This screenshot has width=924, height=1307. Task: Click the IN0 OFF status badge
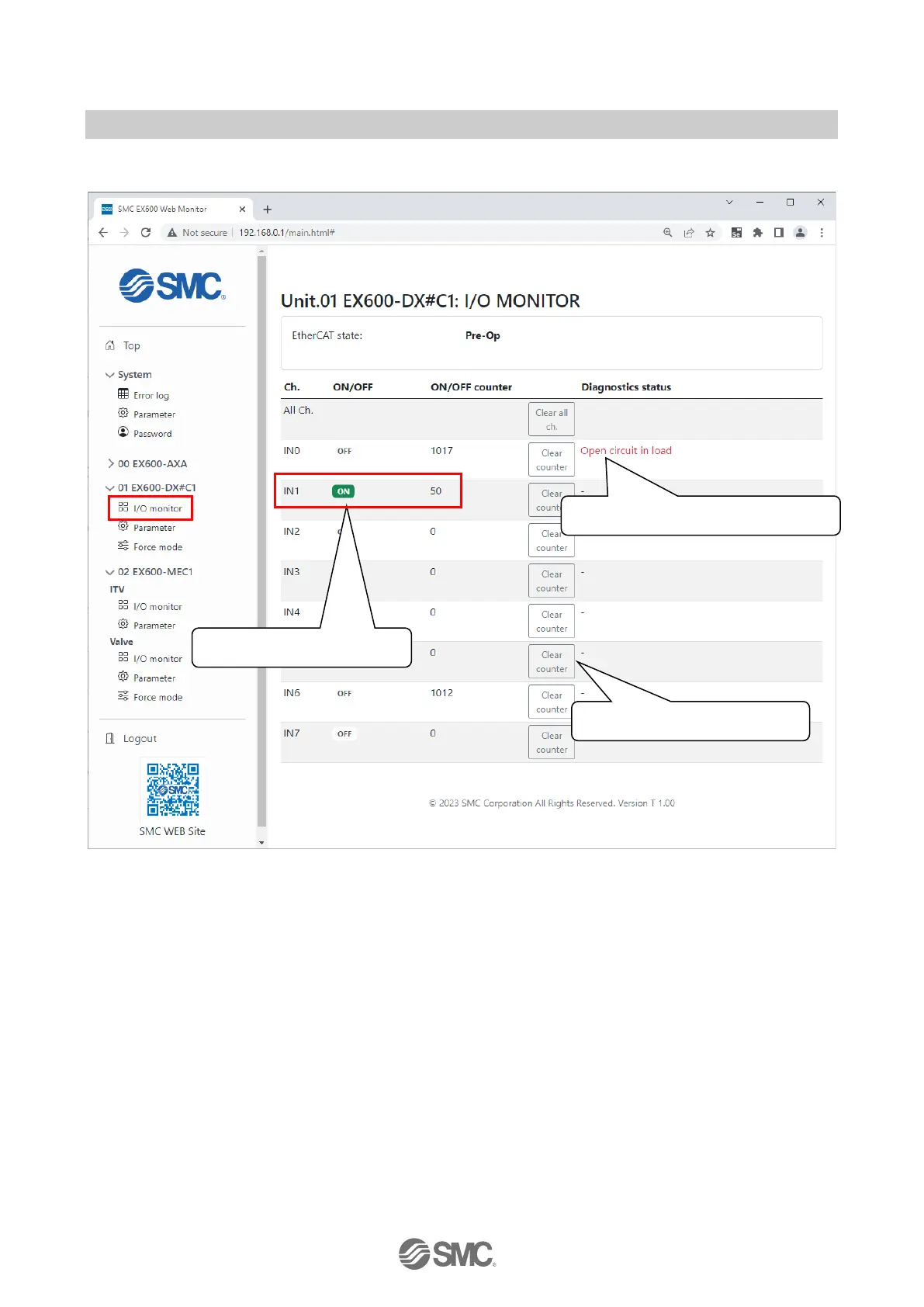(x=344, y=451)
